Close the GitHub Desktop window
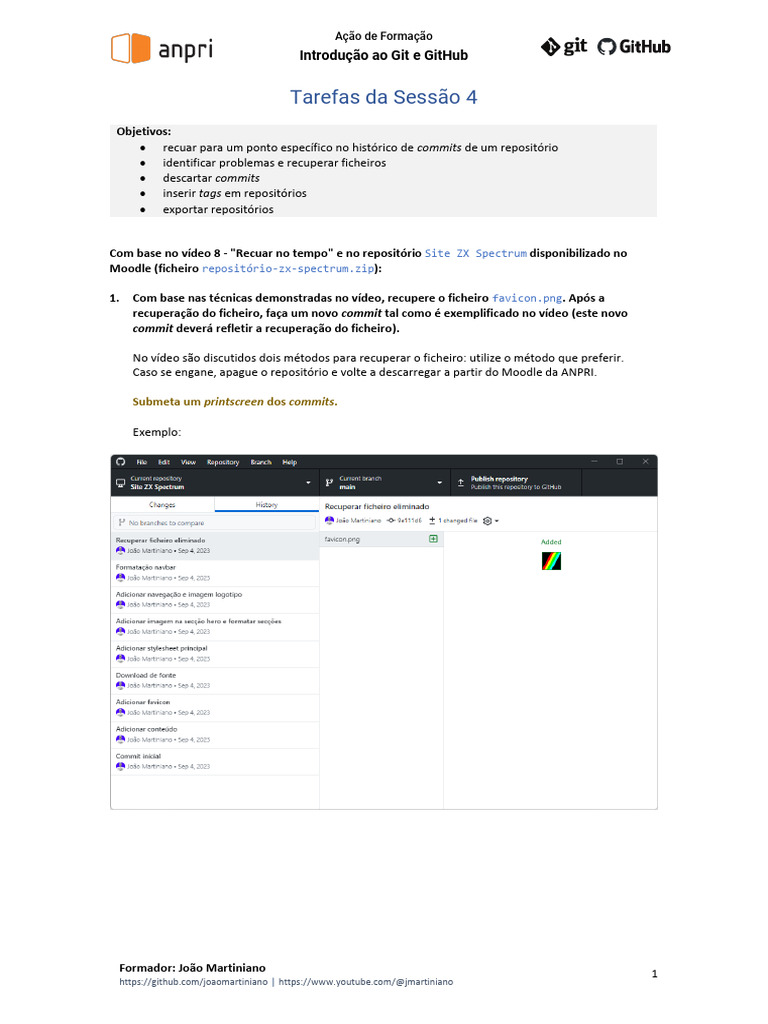Viewport: 768px width, 1024px height. coord(645,462)
